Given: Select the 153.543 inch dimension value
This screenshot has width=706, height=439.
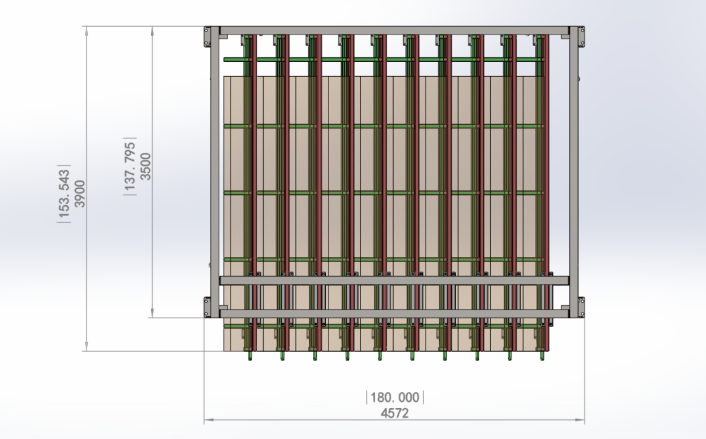Looking at the screenshot, I should (x=64, y=194).
